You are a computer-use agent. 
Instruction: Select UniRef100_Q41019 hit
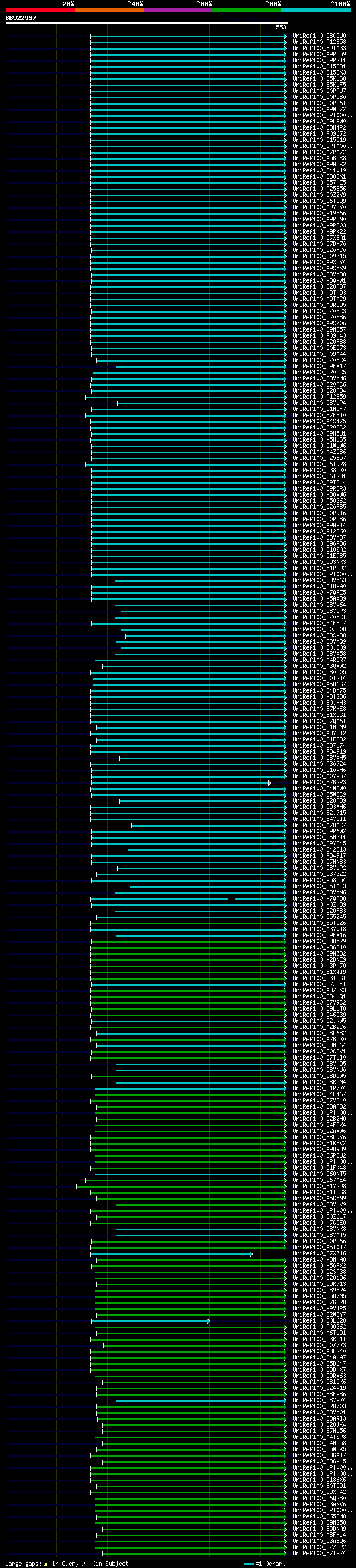[x=319, y=170]
